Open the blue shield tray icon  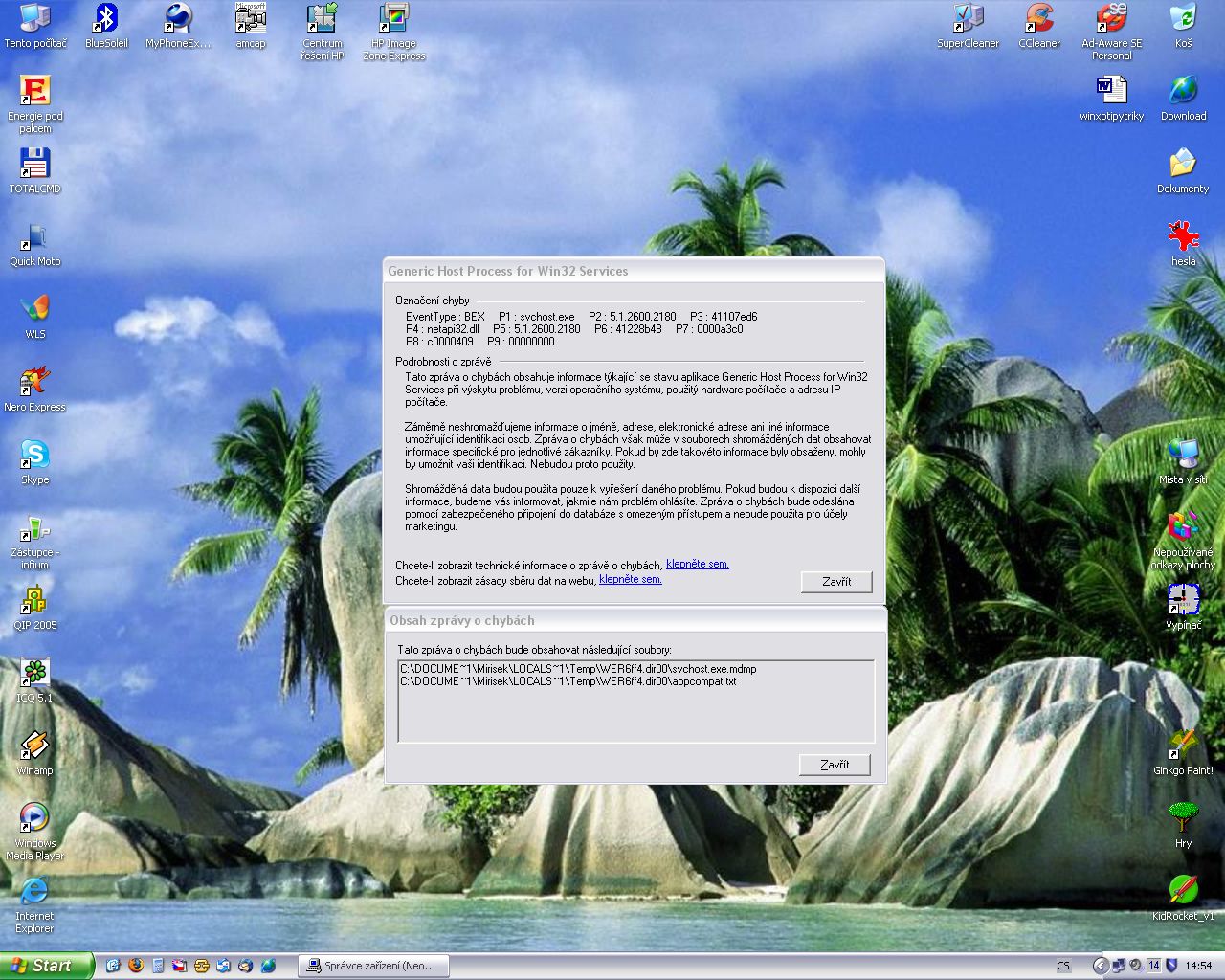point(1170,966)
